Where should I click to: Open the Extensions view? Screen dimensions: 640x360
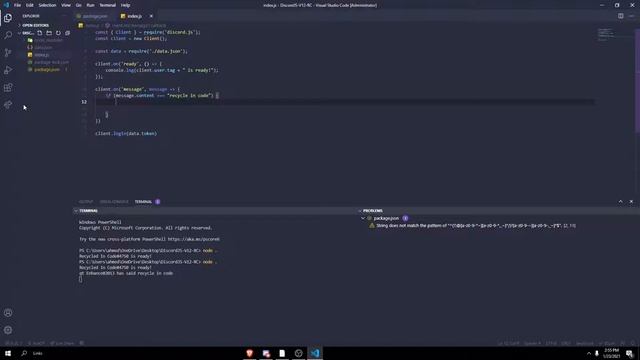click(x=8, y=87)
